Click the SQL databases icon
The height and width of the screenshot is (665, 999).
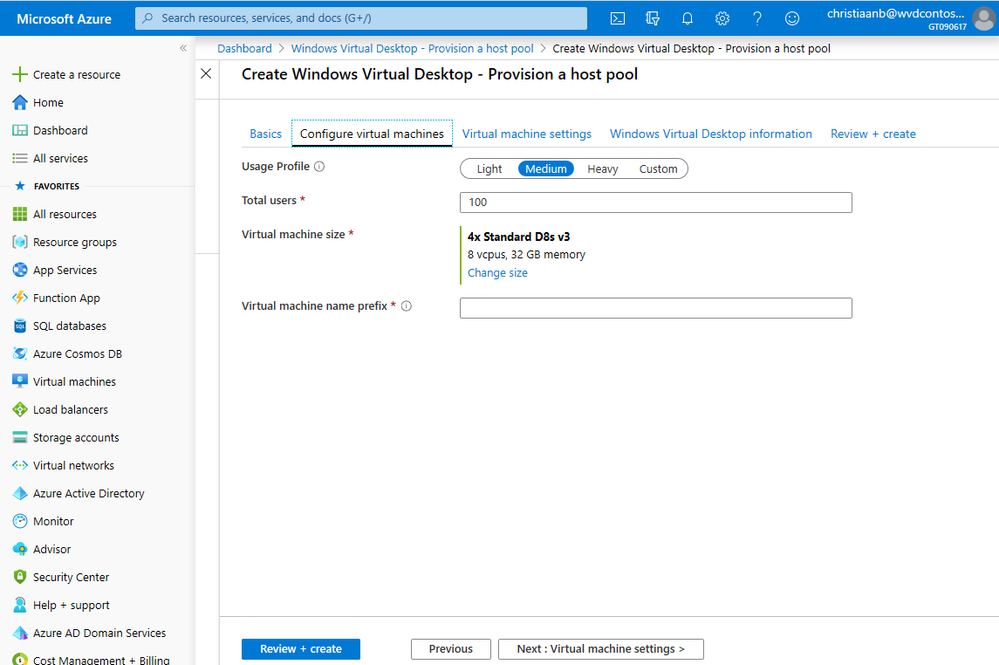(x=20, y=325)
